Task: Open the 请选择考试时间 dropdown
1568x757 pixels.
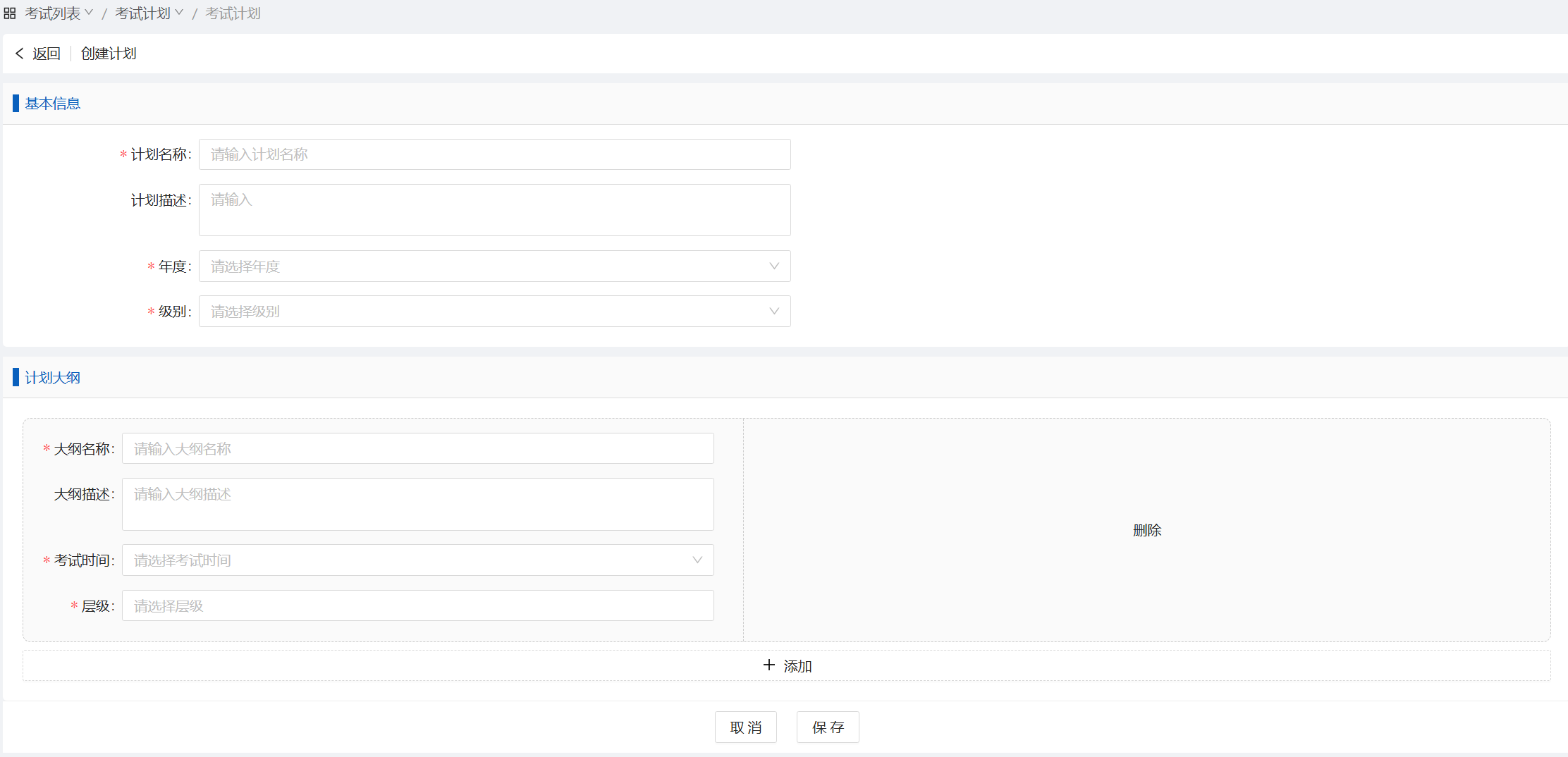Action: click(x=409, y=560)
